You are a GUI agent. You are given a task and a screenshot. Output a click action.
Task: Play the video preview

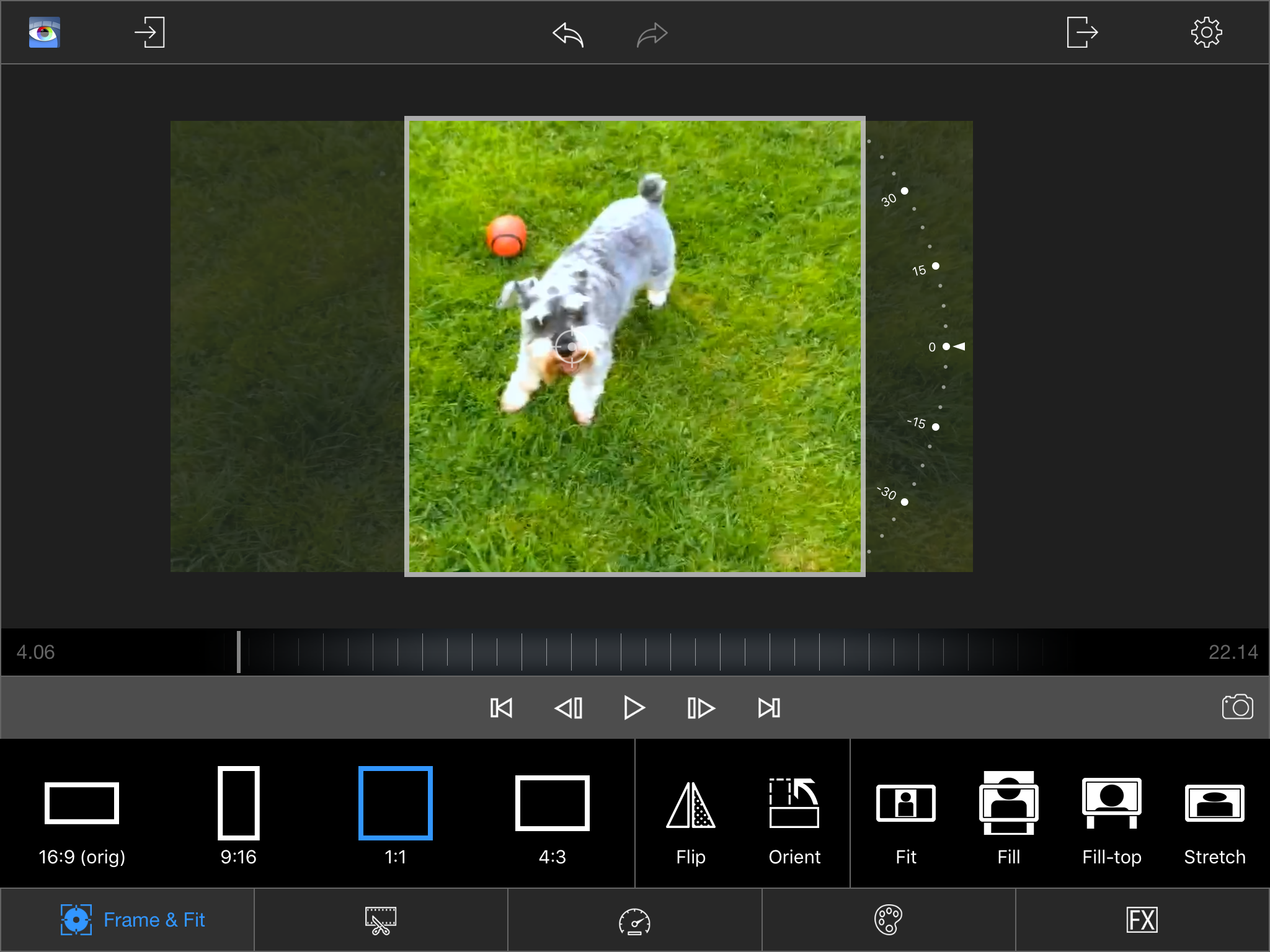(x=634, y=707)
